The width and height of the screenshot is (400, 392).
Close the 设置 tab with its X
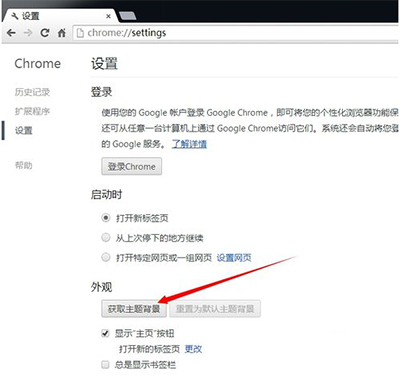pos(108,16)
